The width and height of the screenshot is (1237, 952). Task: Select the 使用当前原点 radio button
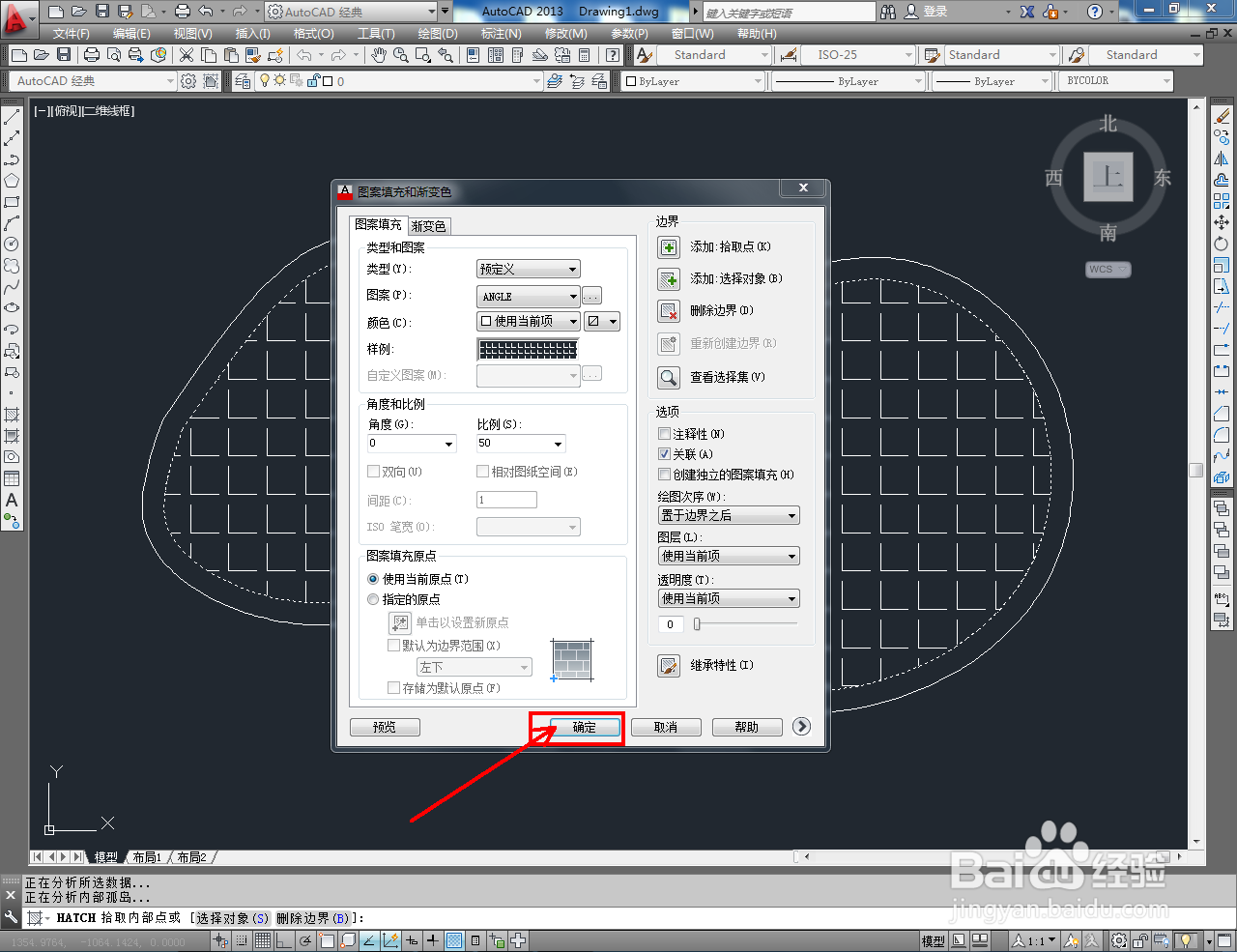(x=373, y=579)
